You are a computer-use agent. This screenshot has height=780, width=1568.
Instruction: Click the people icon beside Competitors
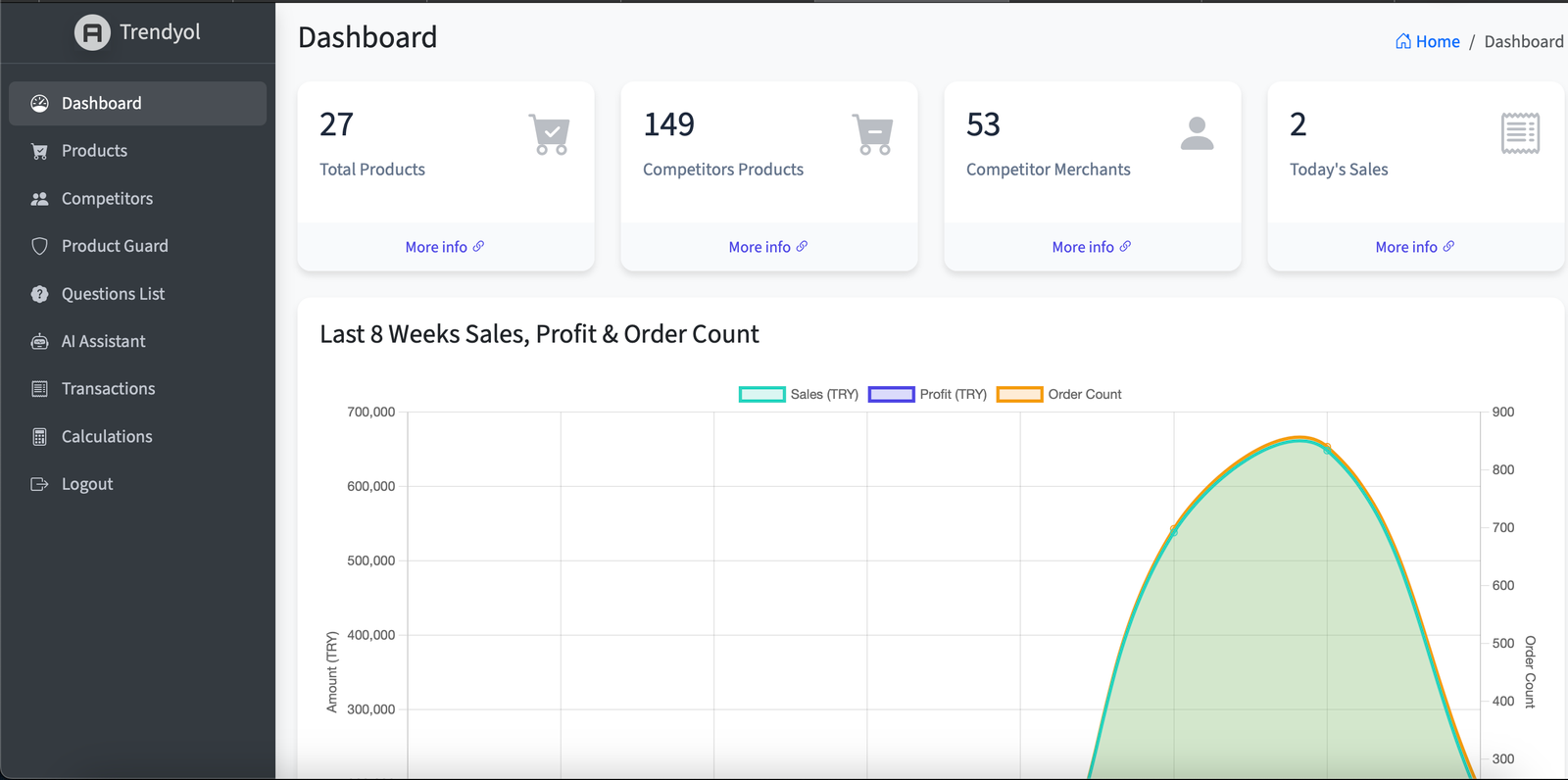[x=39, y=199]
